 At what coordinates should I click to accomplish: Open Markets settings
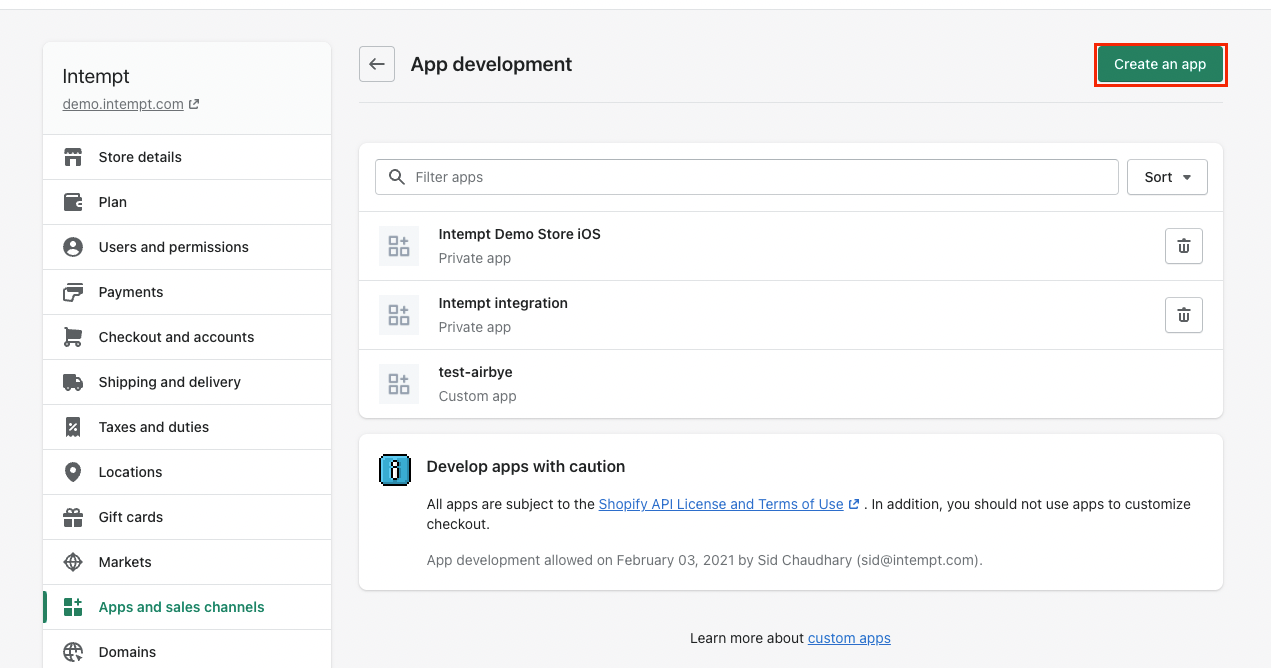187,562
